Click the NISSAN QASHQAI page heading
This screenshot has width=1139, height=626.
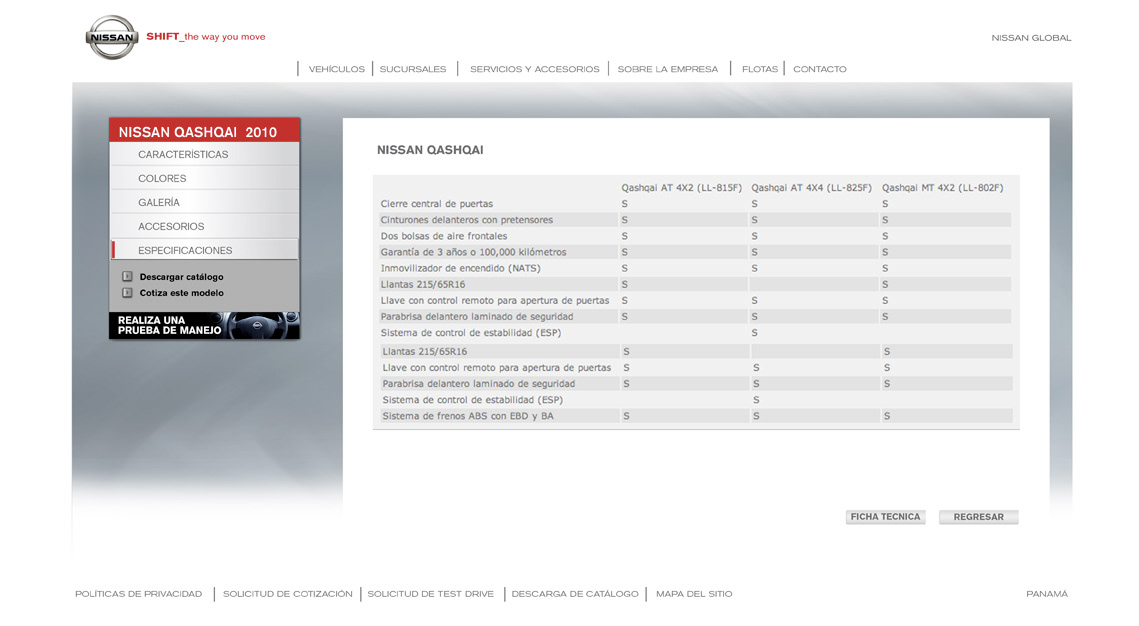click(430, 150)
